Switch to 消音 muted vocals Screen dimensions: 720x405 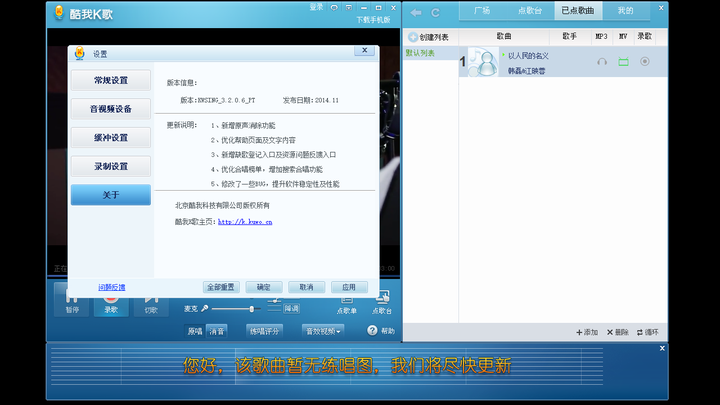pos(217,331)
